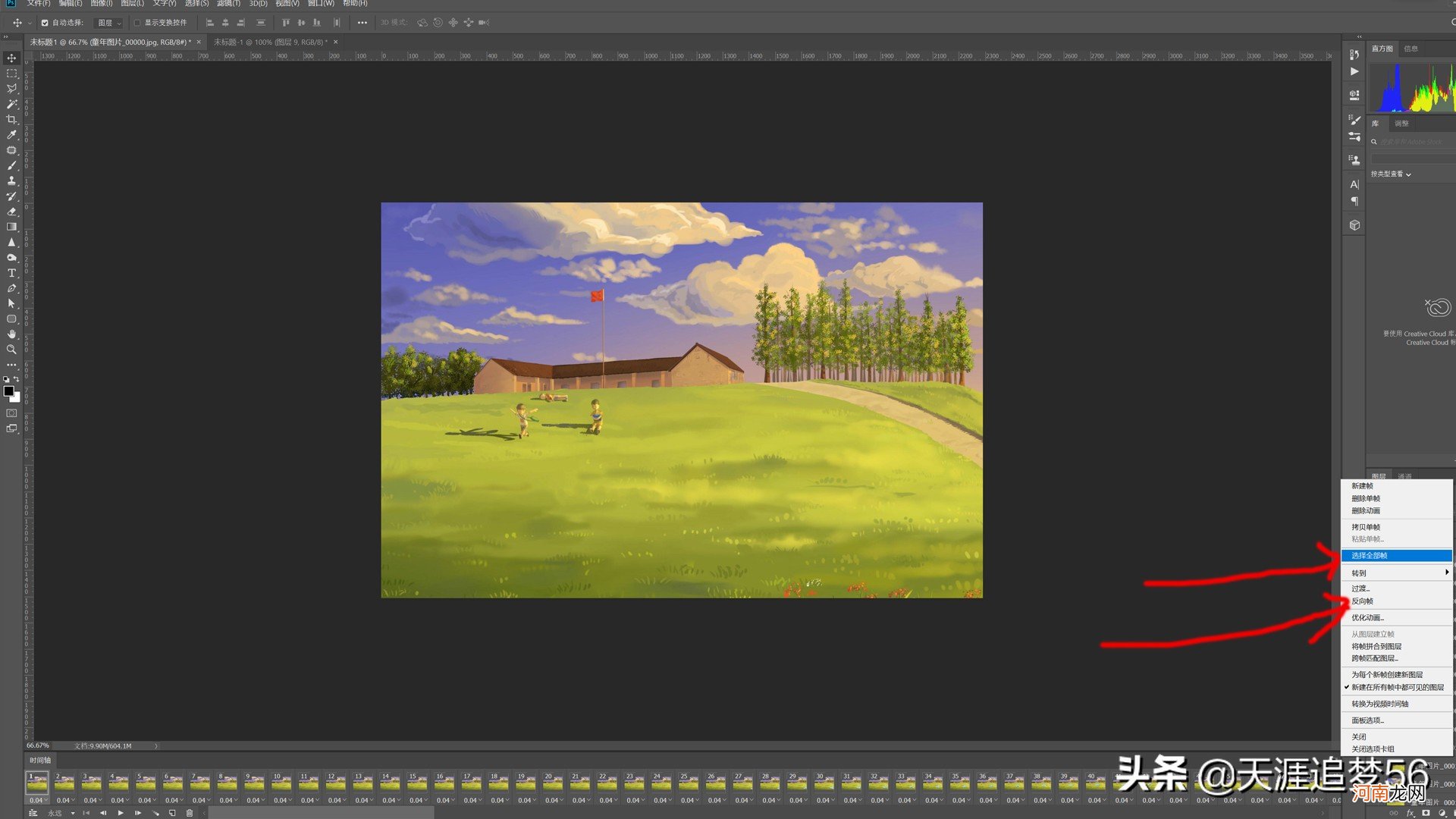Image resolution: width=1456 pixels, height=819 pixels.
Task: Expand the 转到 submenu
Action: pyautogui.click(x=1397, y=573)
